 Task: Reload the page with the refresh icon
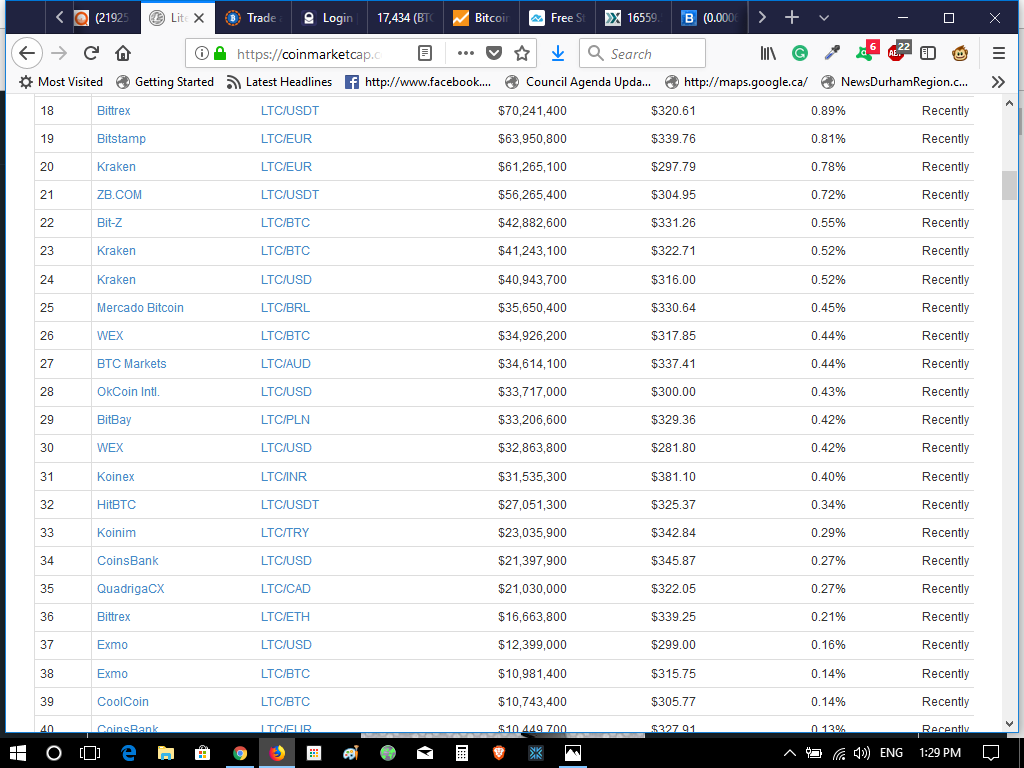click(91, 54)
